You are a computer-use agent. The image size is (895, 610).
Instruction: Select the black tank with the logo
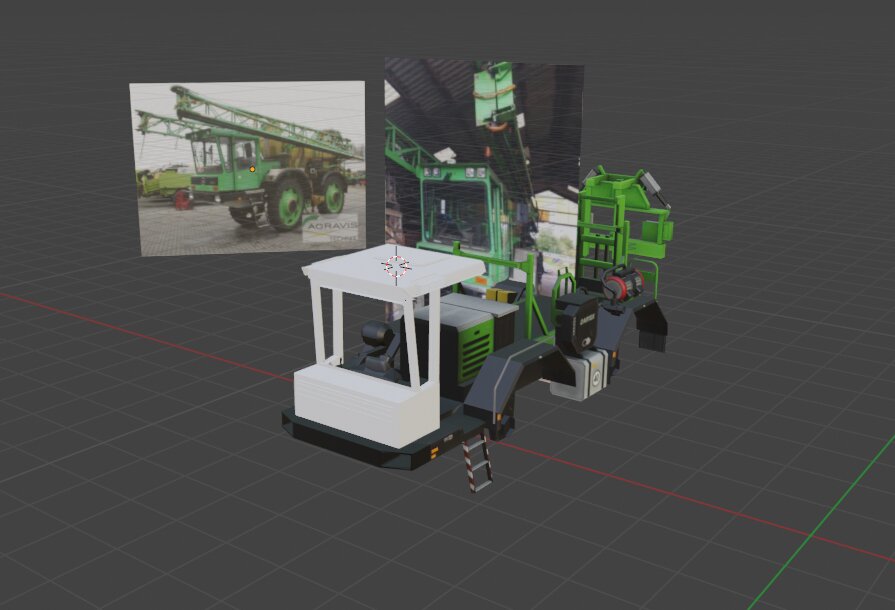click(578, 325)
